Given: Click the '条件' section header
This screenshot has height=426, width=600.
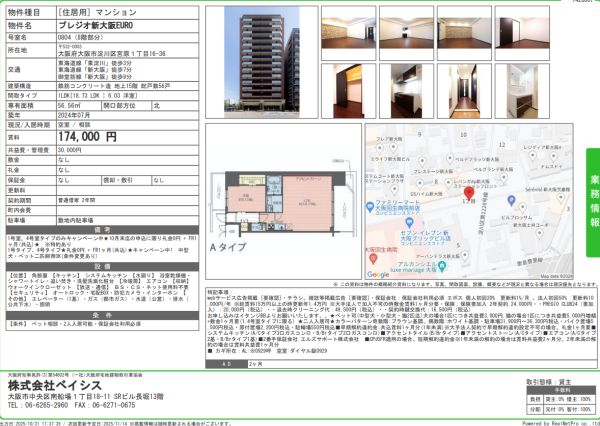Looking at the screenshot, I should click(103, 315).
